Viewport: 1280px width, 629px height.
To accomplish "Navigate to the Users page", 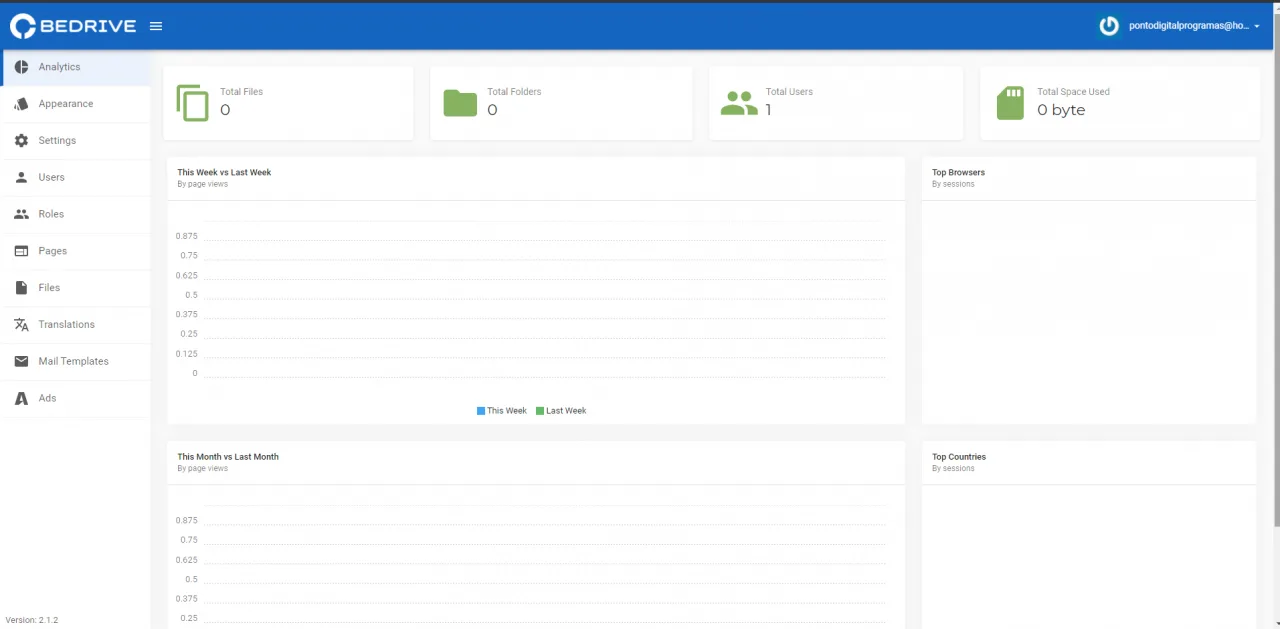I will [75, 177].
